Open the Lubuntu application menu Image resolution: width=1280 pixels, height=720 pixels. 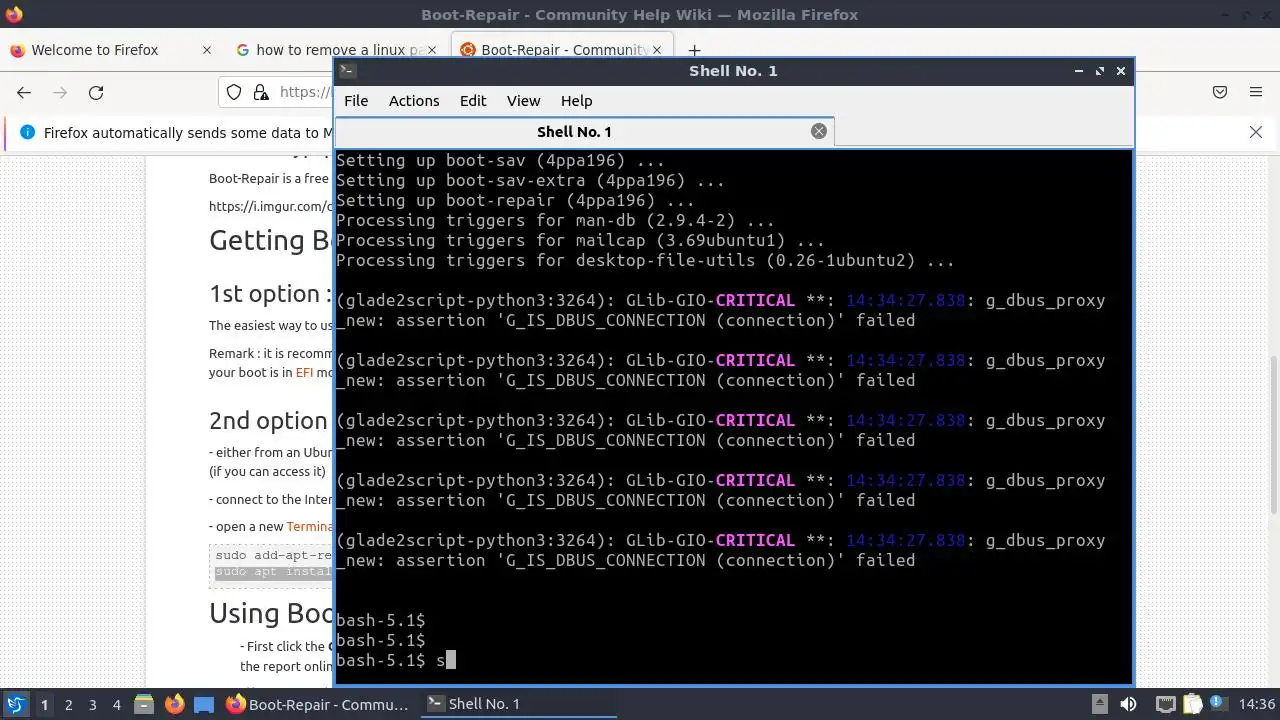pos(15,704)
